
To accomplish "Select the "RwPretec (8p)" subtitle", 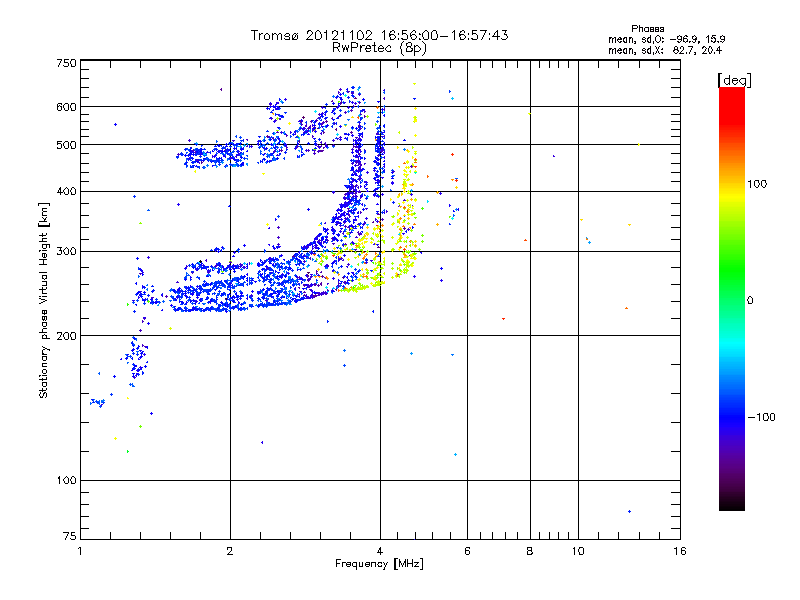I will click(x=379, y=48).
